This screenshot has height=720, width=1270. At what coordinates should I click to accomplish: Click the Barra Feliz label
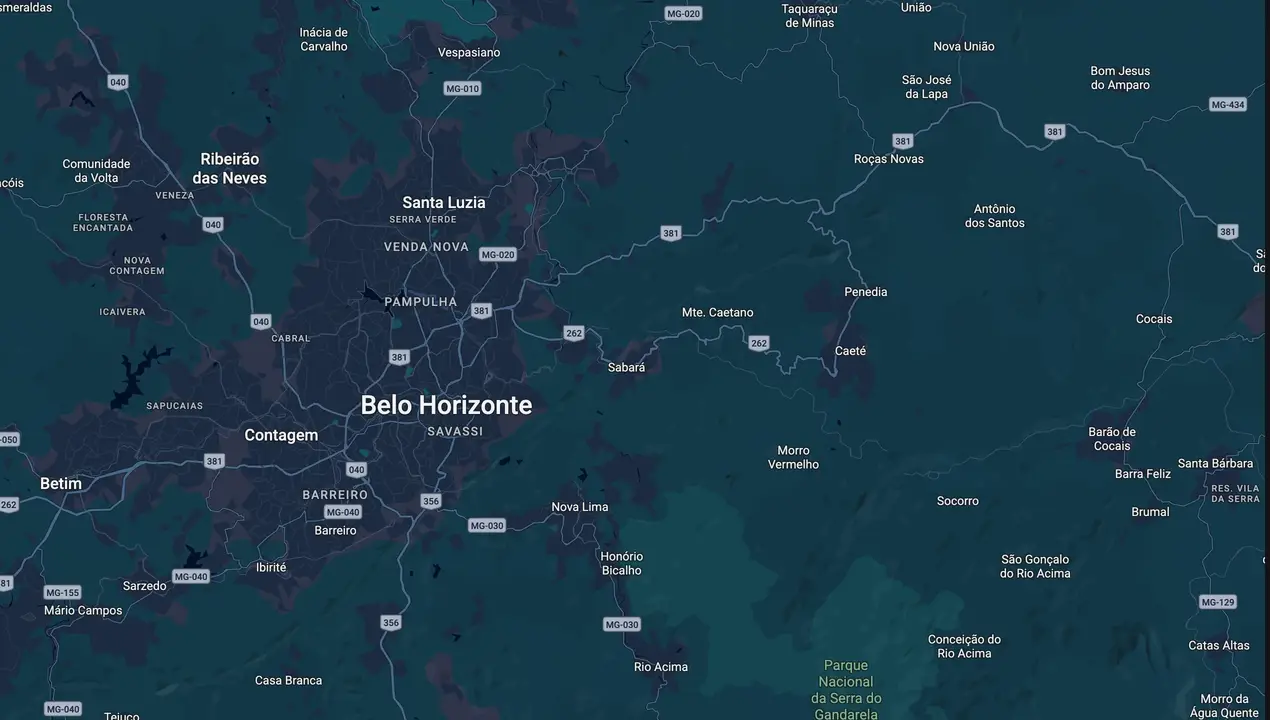pyautogui.click(x=1143, y=474)
